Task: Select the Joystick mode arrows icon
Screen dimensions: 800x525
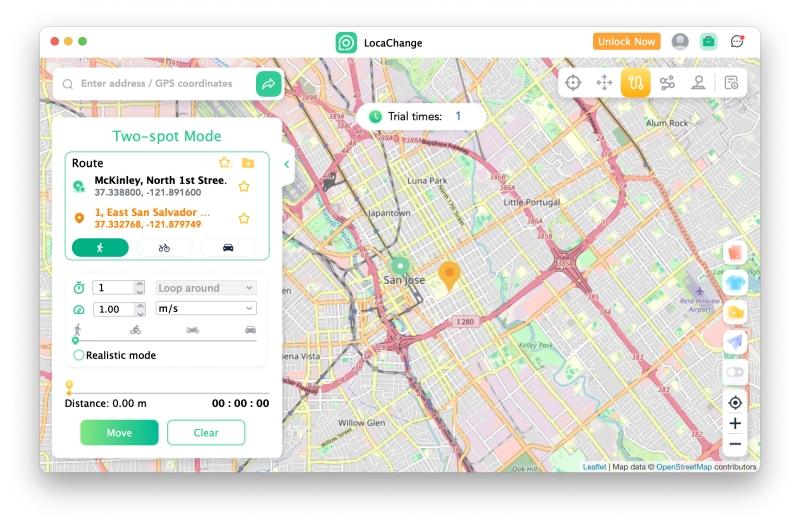Action: pyautogui.click(x=604, y=83)
